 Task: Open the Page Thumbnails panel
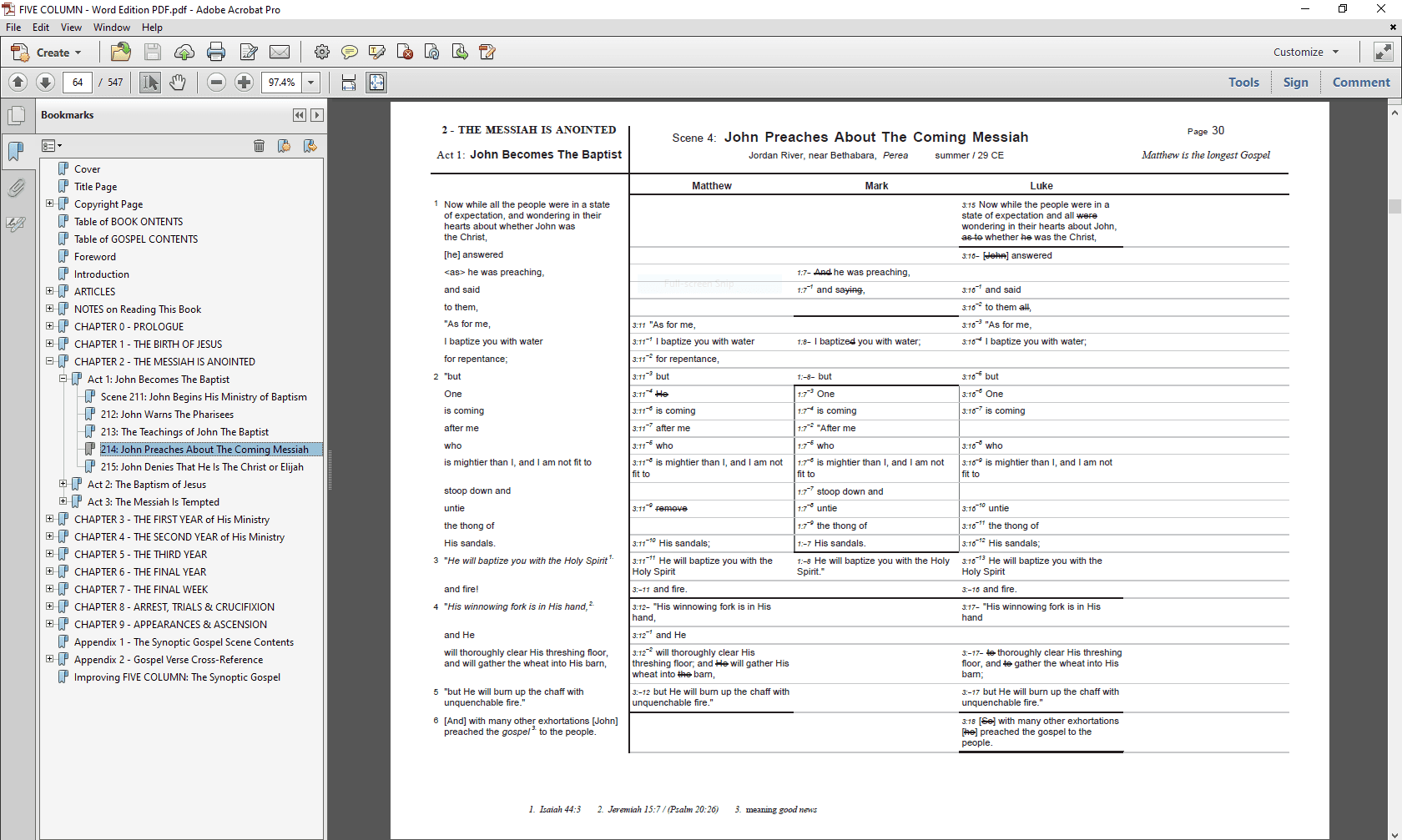[x=16, y=115]
